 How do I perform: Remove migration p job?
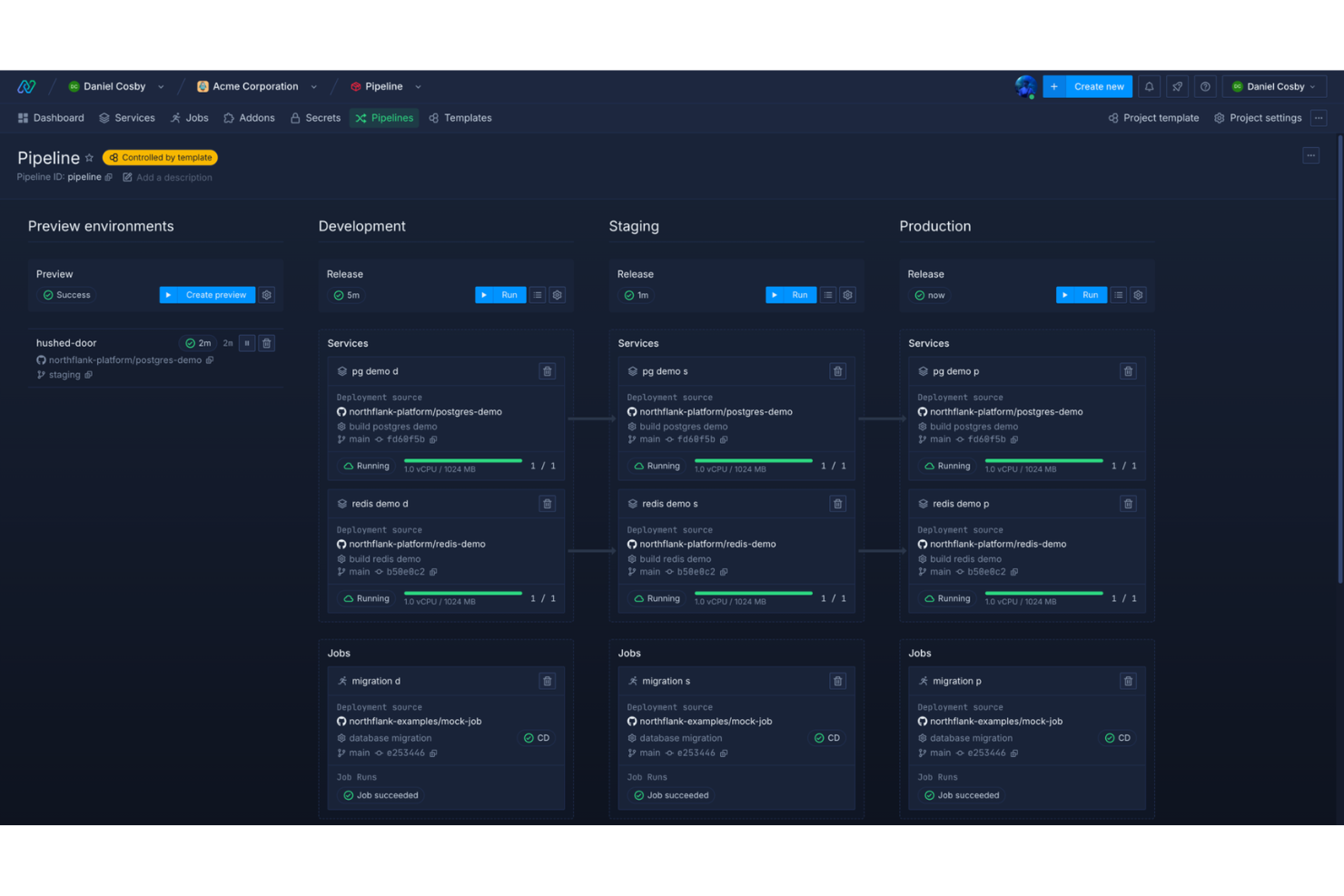point(1129,681)
